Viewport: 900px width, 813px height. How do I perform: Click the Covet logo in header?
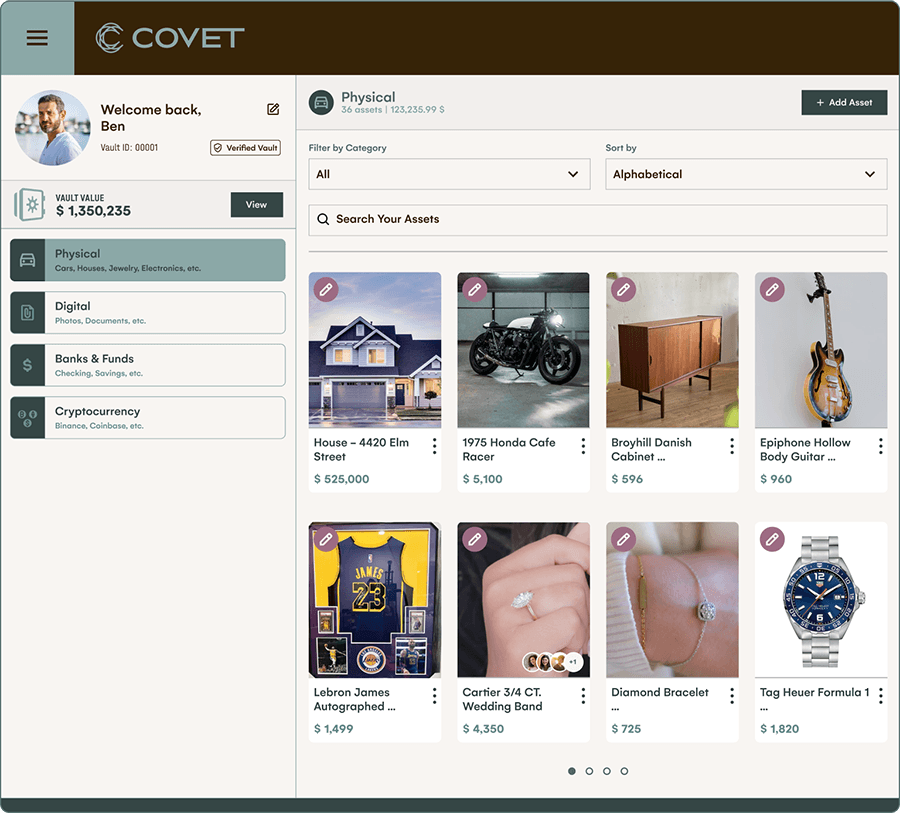[x=170, y=38]
